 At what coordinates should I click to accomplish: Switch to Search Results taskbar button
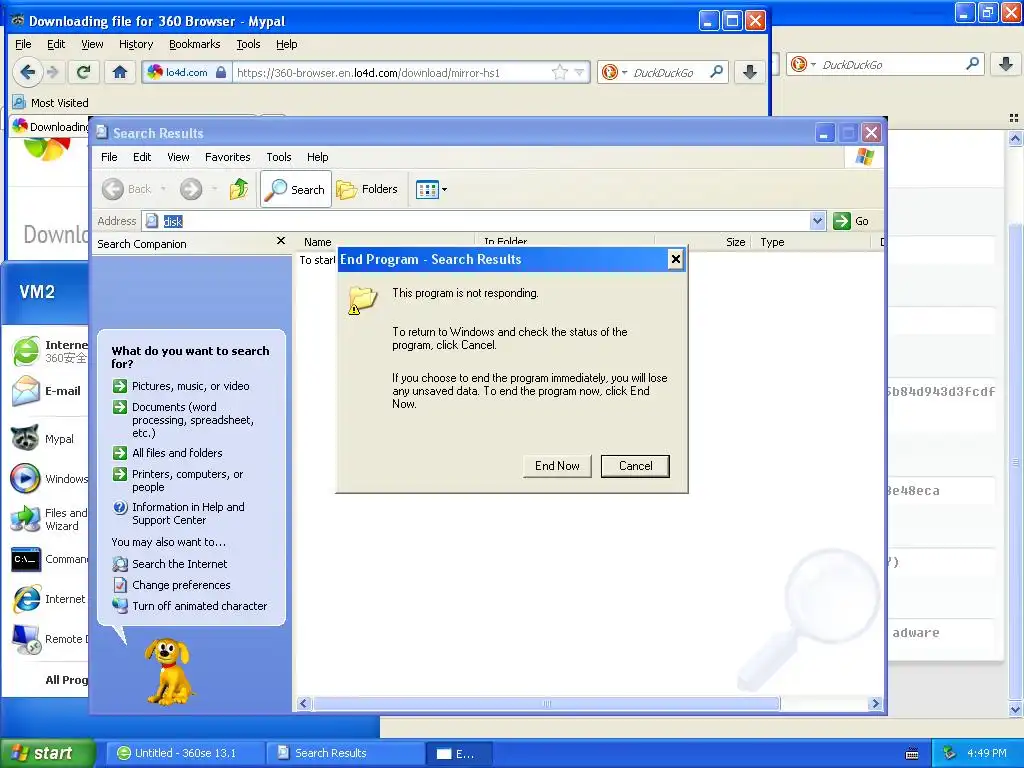[346, 753]
